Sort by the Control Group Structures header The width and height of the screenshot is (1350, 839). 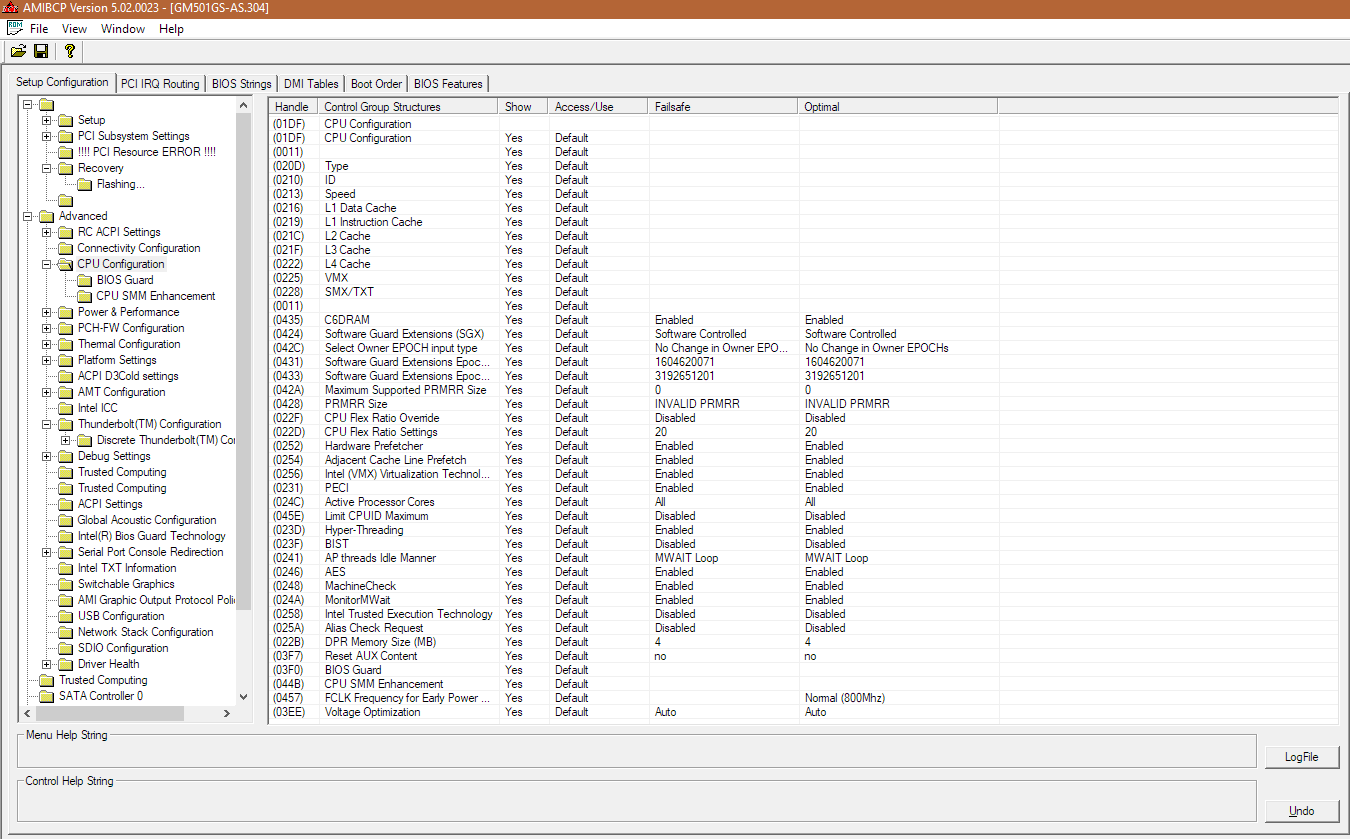(408, 106)
